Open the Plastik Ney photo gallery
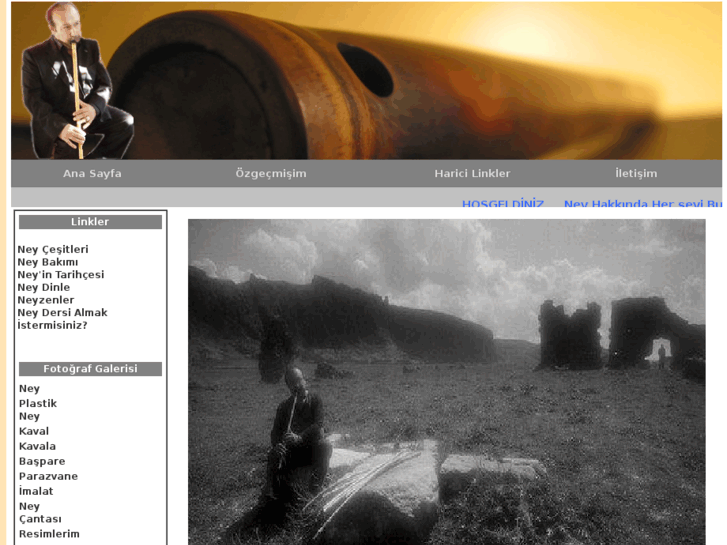This screenshot has height=545, width=727. coord(38,410)
